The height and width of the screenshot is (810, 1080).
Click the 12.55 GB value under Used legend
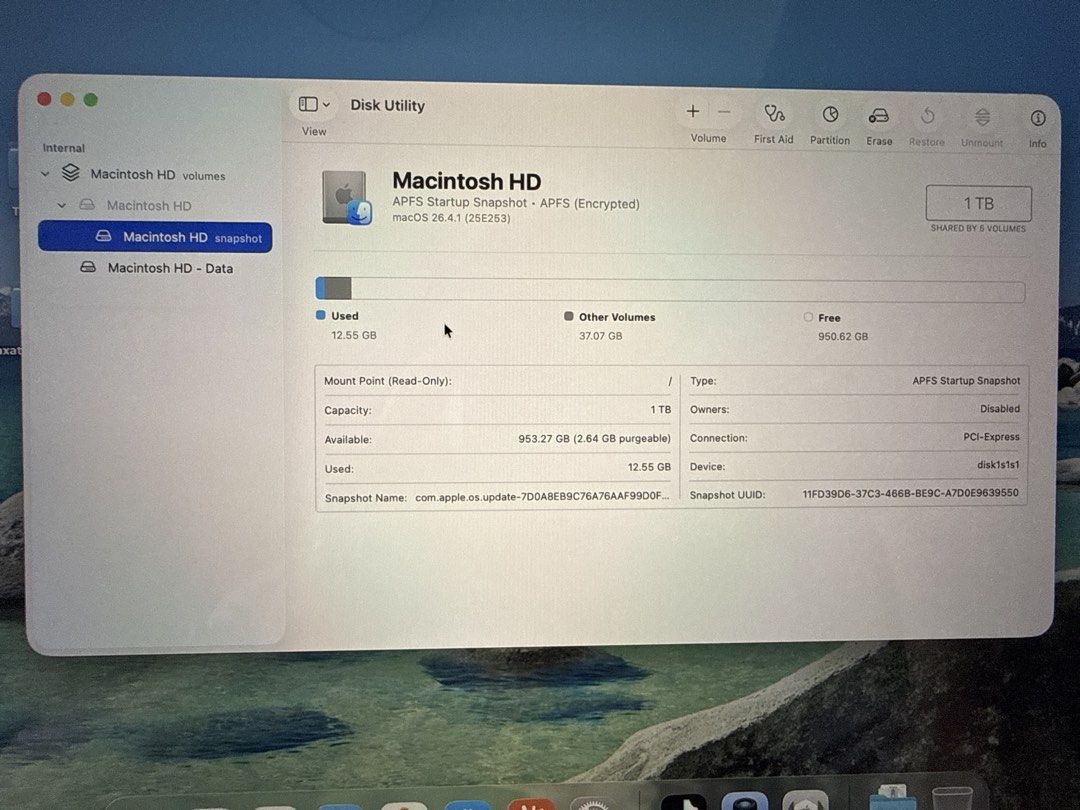click(x=354, y=335)
